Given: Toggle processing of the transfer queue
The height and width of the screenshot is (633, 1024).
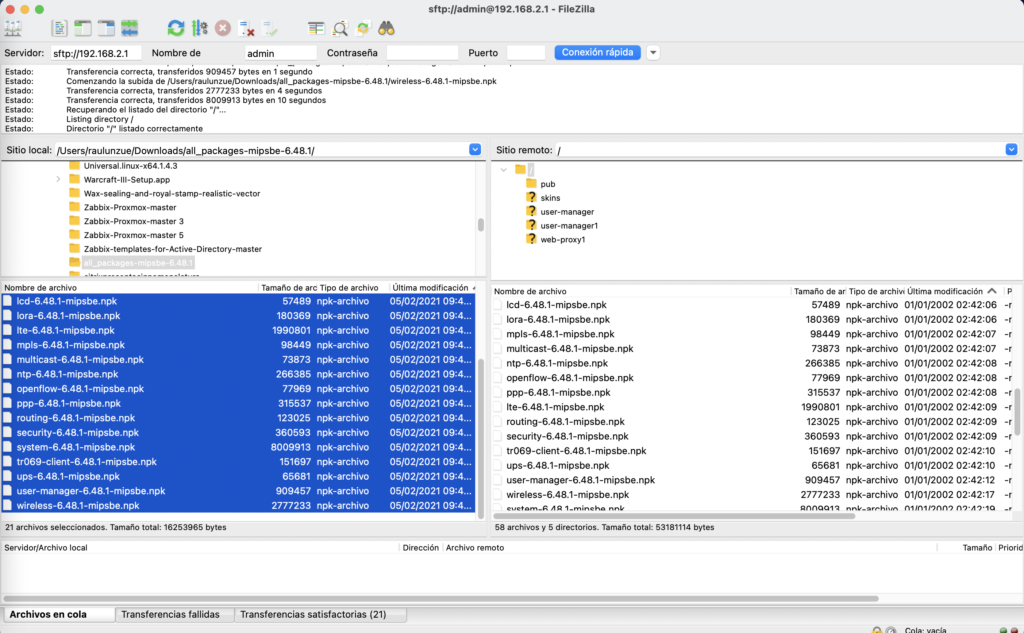Looking at the screenshot, I should tap(199, 29).
